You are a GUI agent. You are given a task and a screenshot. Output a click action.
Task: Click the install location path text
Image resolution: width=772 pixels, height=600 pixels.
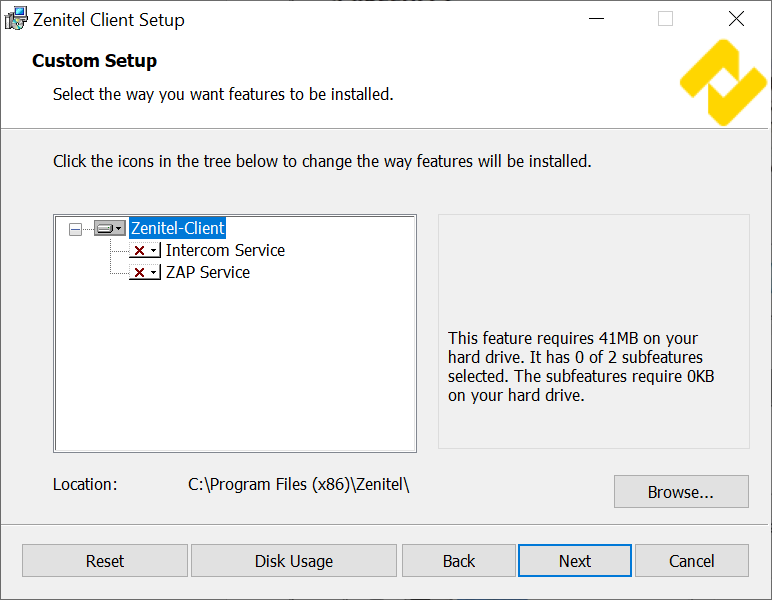[x=299, y=484]
